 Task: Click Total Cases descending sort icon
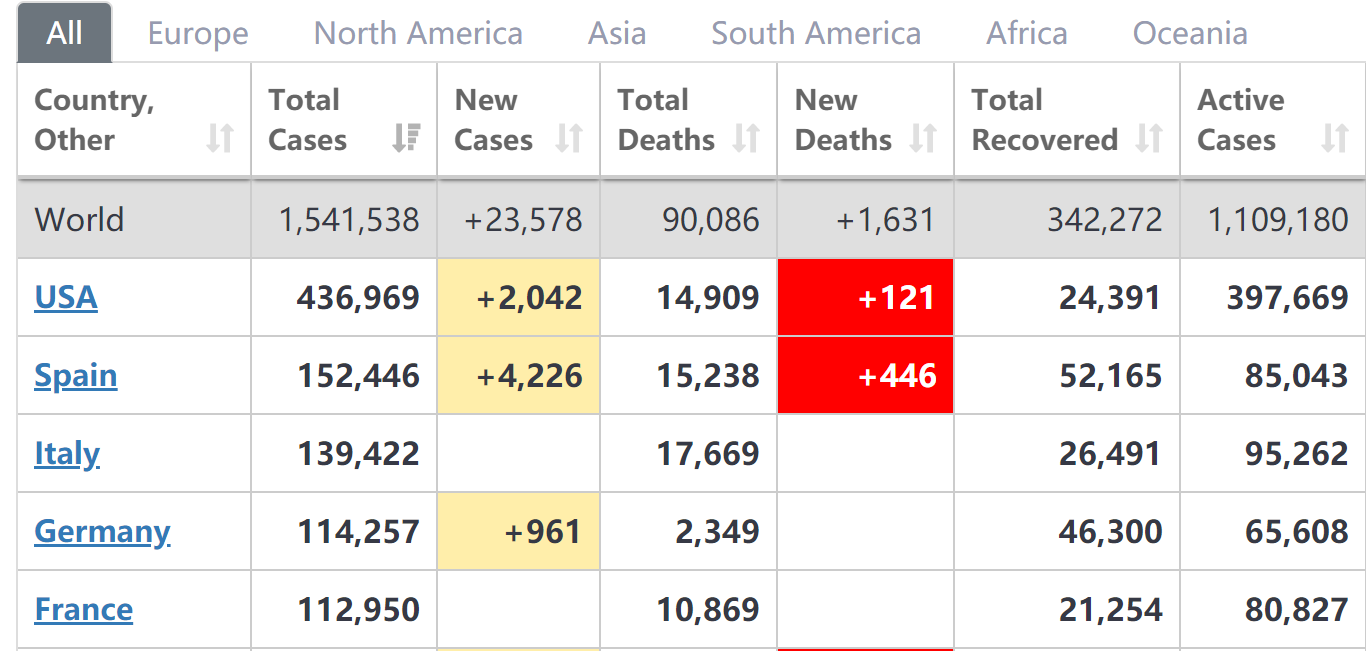(406, 138)
